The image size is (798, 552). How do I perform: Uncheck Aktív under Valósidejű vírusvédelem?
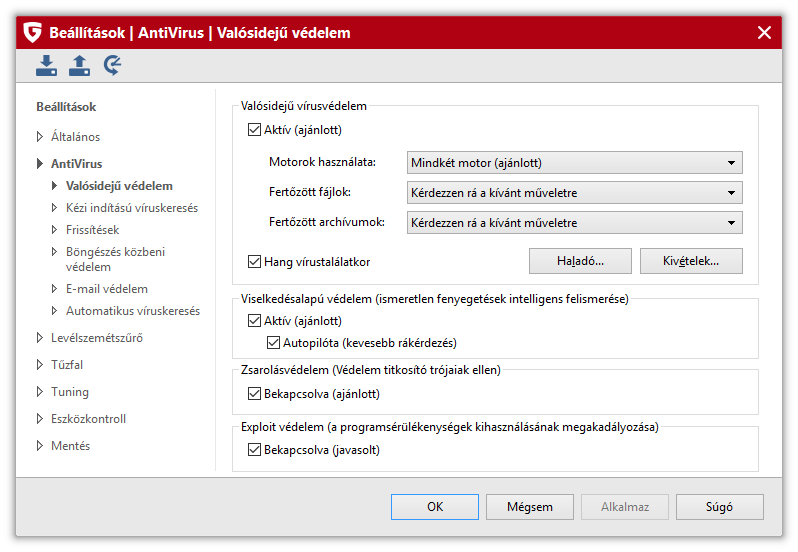[x=254, y=129]
